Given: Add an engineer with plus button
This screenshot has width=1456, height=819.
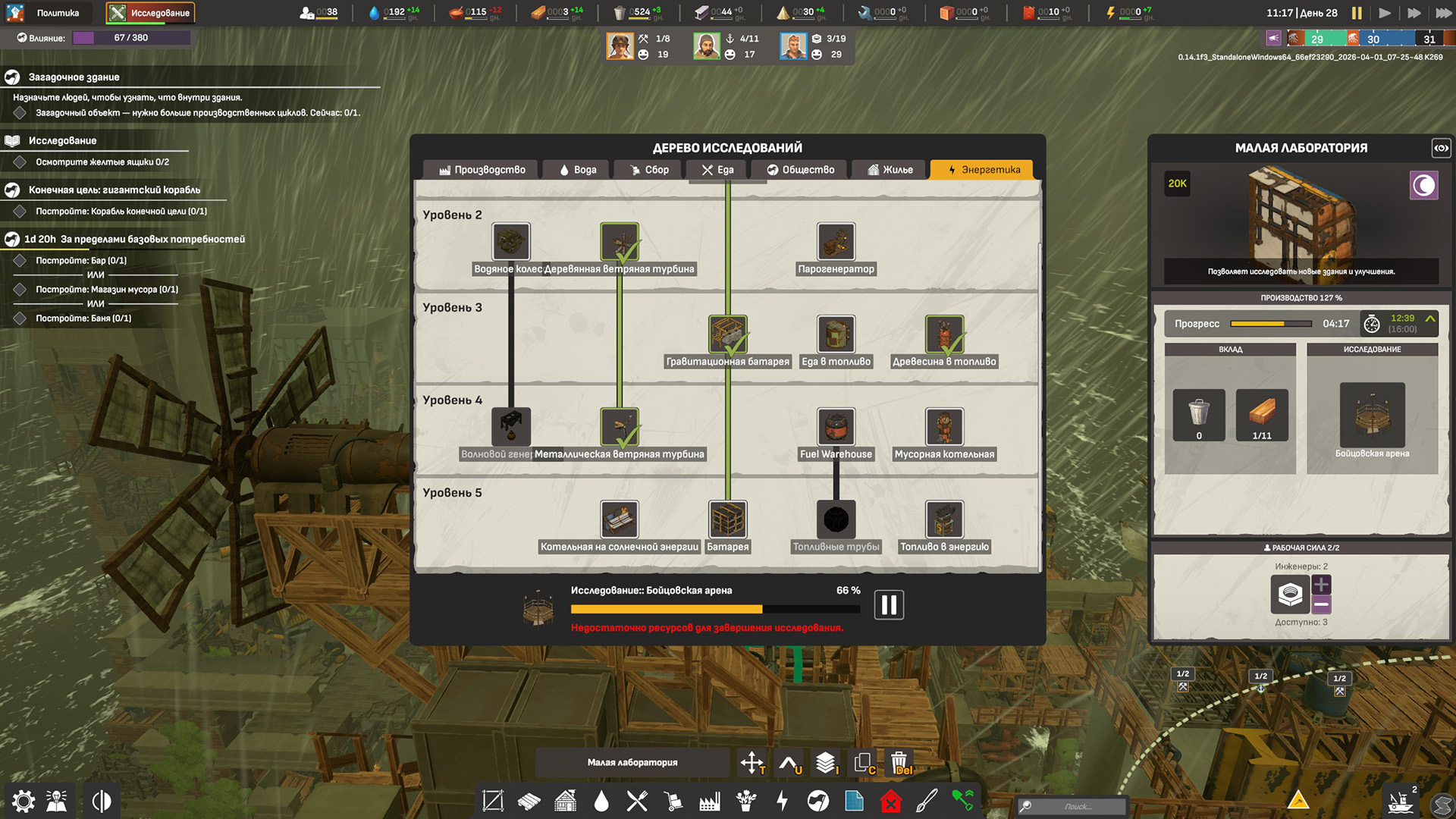Looking at the screenshot, I should pos(1321,585).
